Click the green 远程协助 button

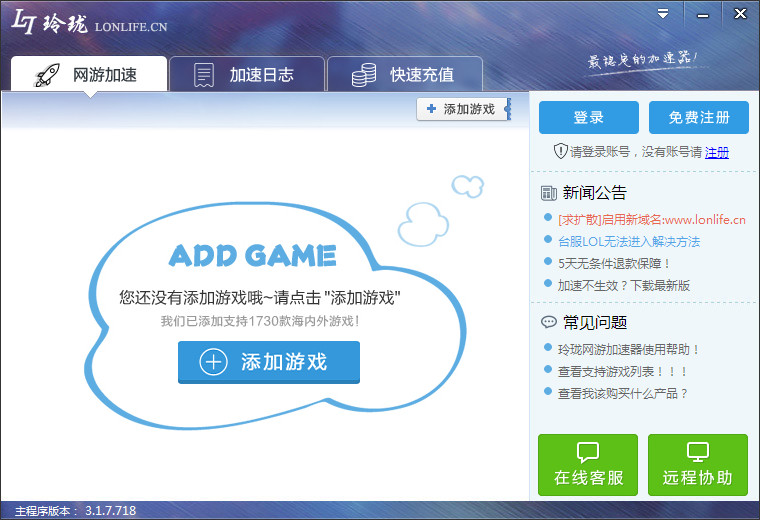pyautogui.click(x=698, y=465)
